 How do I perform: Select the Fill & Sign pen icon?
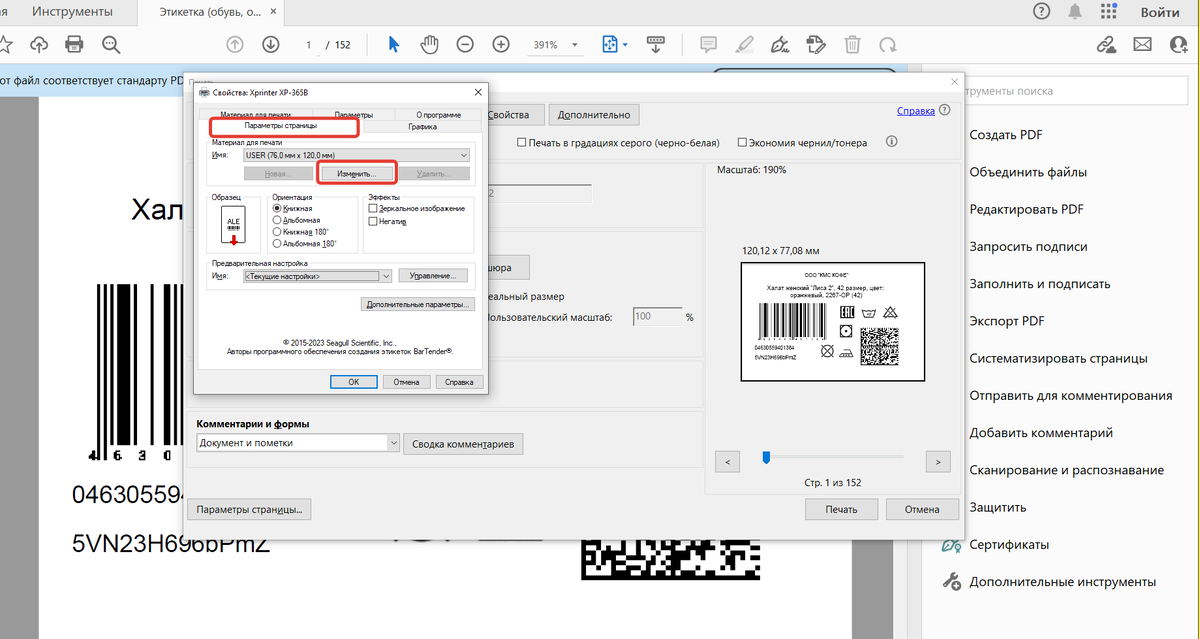click(x=781, y=43)
